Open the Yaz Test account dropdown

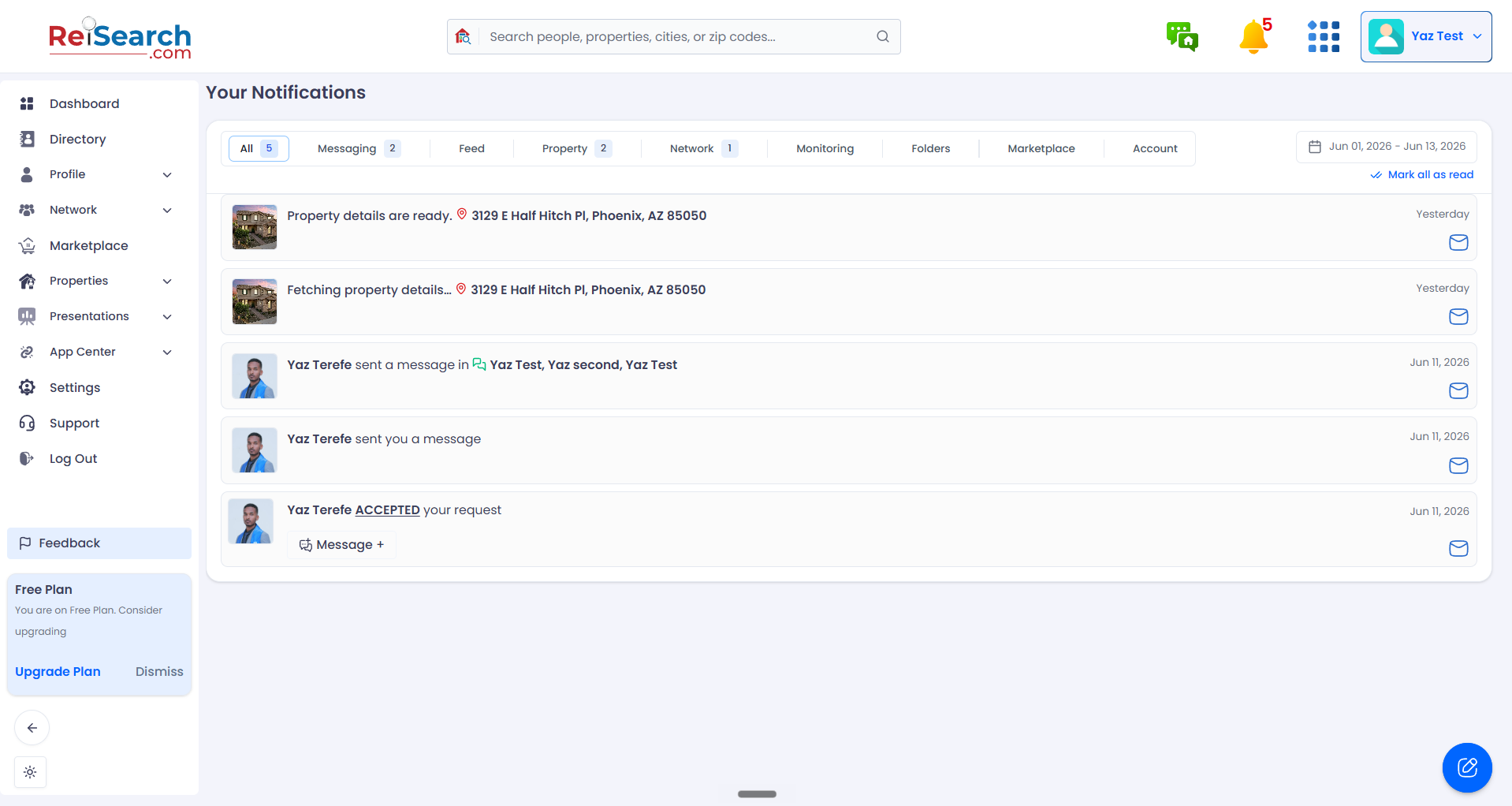tap(1425, 36)
